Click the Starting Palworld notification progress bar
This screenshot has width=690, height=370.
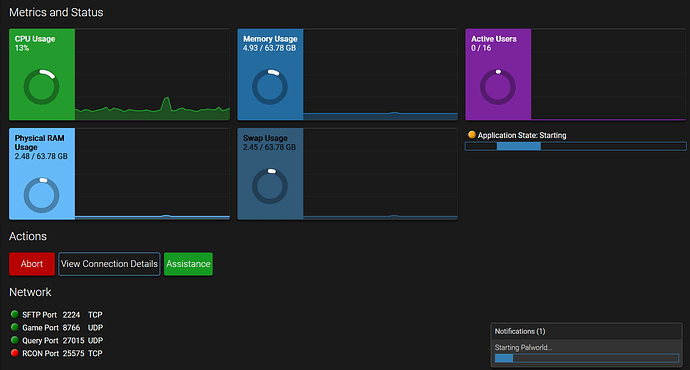[x=587, y=358]
